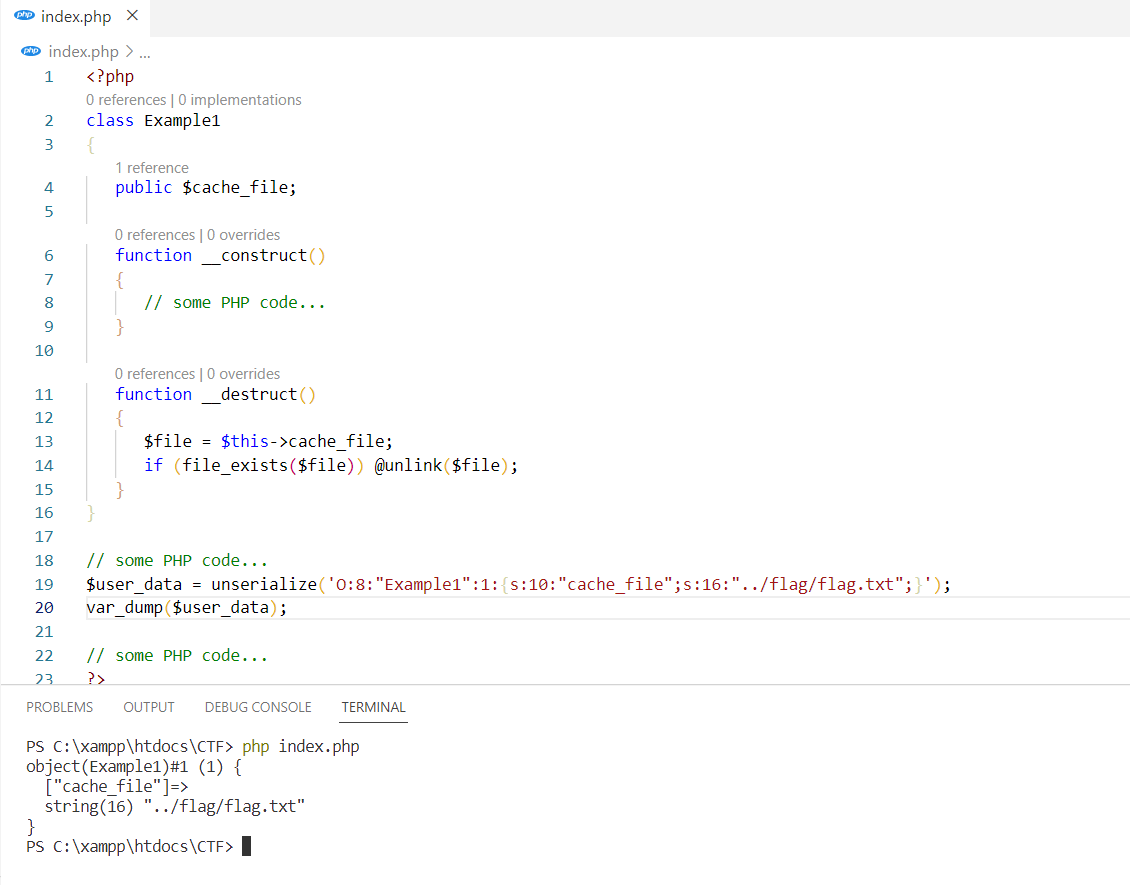Click "0 references" lens above __destruct
The width and height of the screenshot is (1130, 885).
click(x=155, y=374)
